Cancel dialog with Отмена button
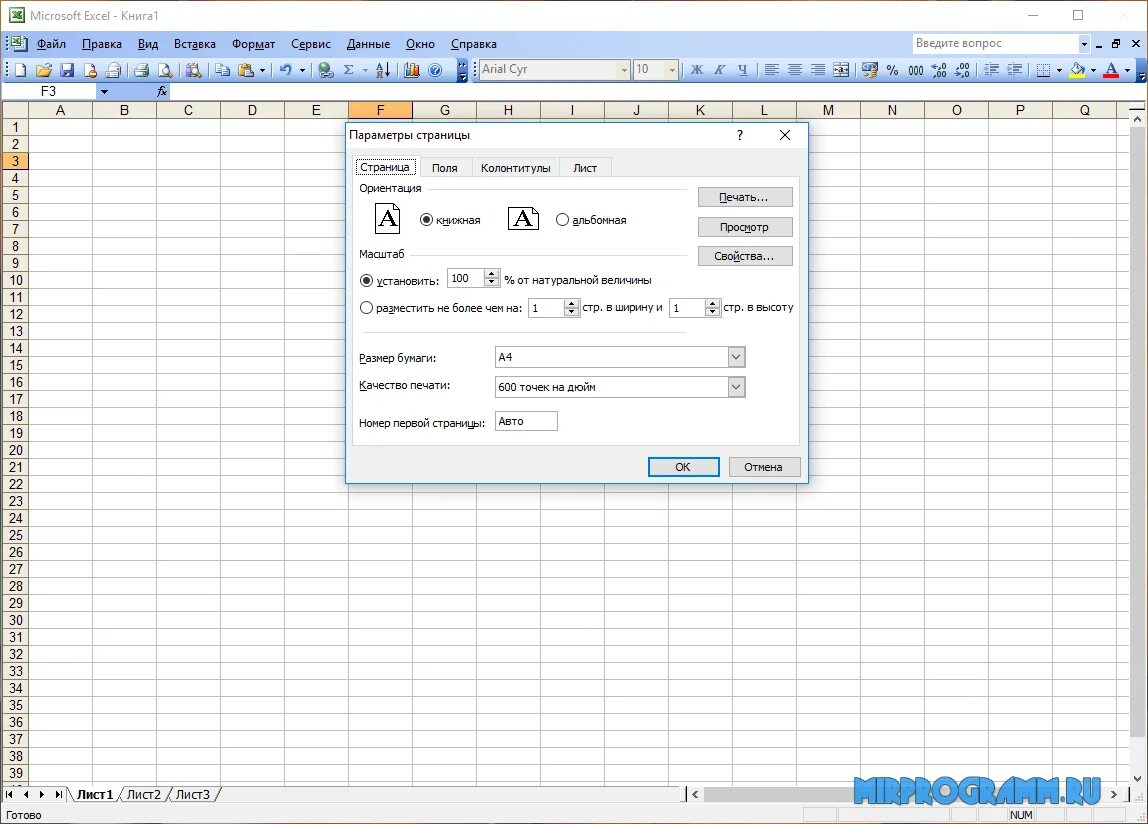 pos(764,467)
